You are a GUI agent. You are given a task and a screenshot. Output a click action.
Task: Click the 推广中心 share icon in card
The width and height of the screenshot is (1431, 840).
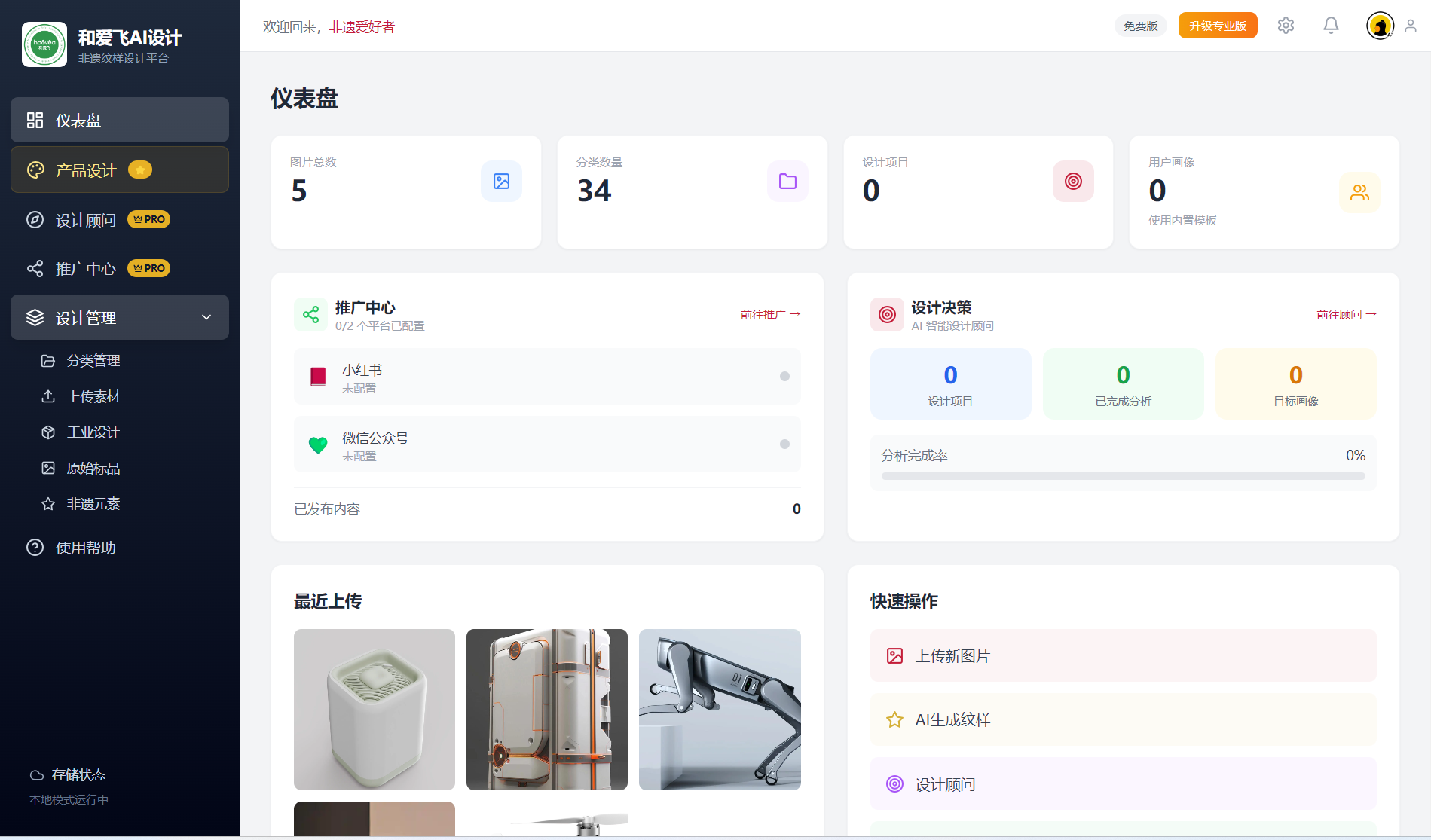point(310,314)
